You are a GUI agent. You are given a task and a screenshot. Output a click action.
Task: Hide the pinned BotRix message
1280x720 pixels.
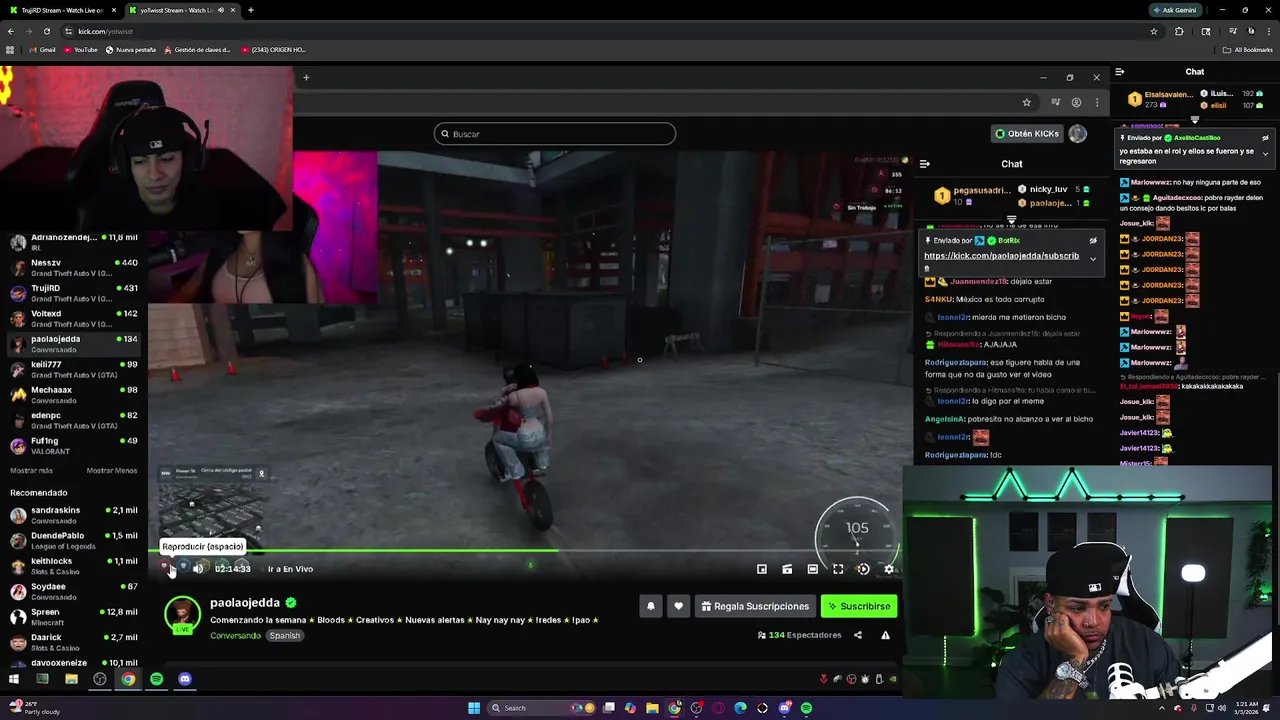coord(1093,241)
